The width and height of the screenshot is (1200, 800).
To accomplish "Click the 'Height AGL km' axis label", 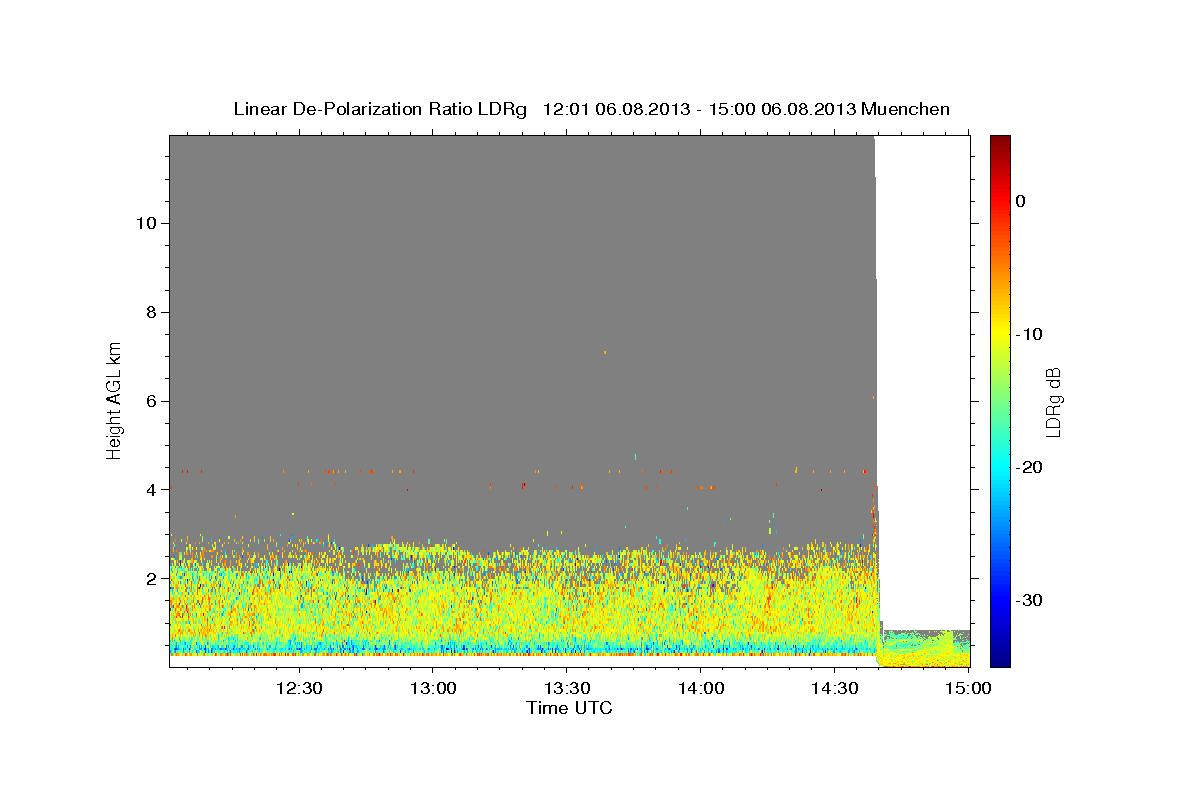I will pos(115,400).
